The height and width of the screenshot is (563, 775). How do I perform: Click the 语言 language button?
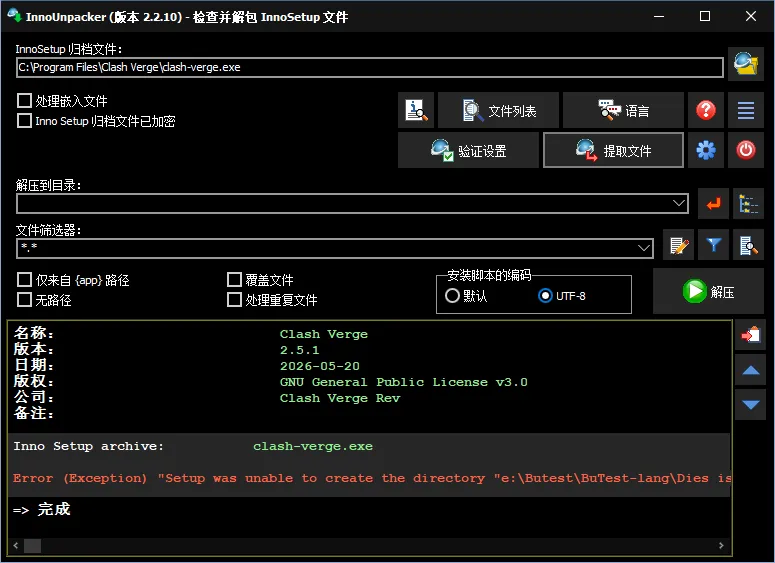[x=623, y=110]
